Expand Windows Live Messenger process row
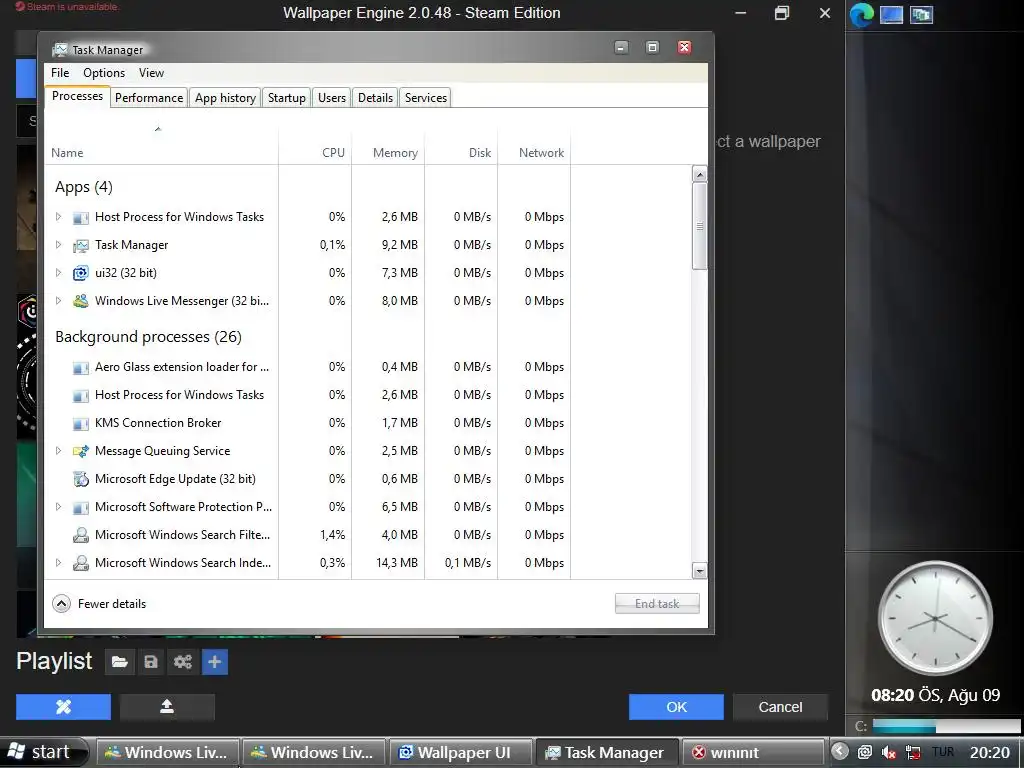 [58, 301]
